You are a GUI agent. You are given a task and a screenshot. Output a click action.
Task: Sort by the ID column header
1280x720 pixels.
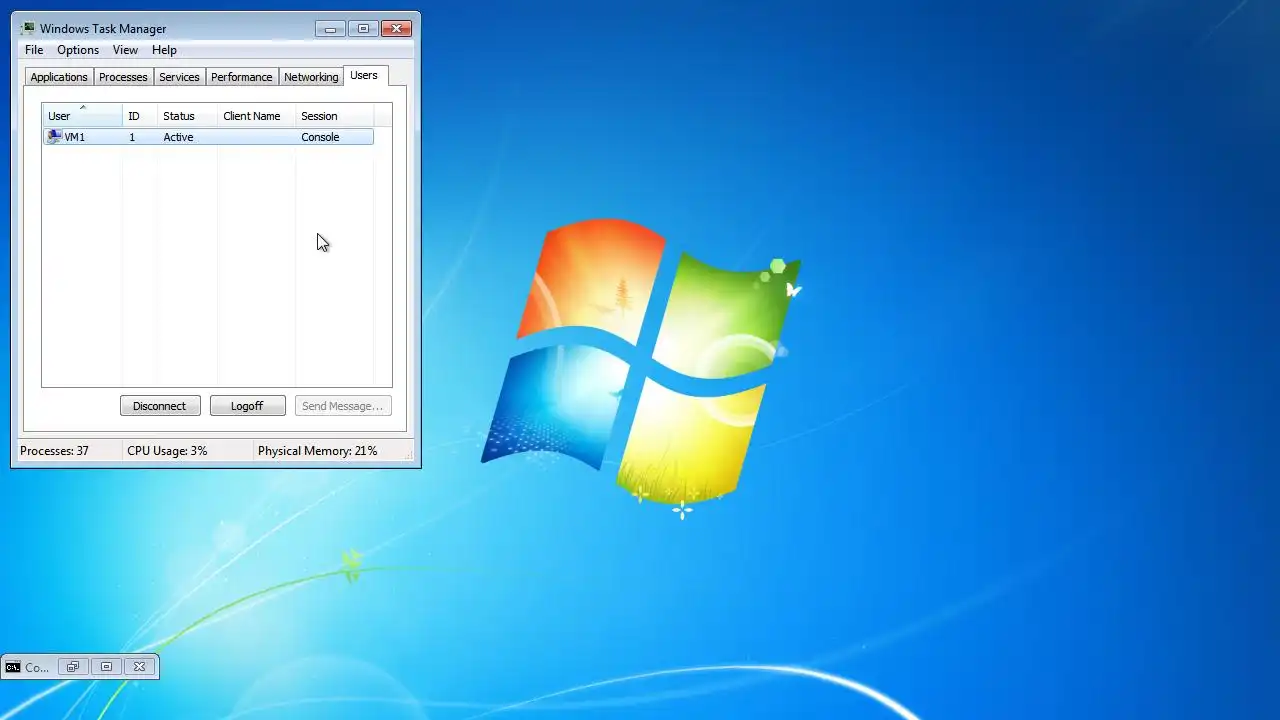coord(140,116)
